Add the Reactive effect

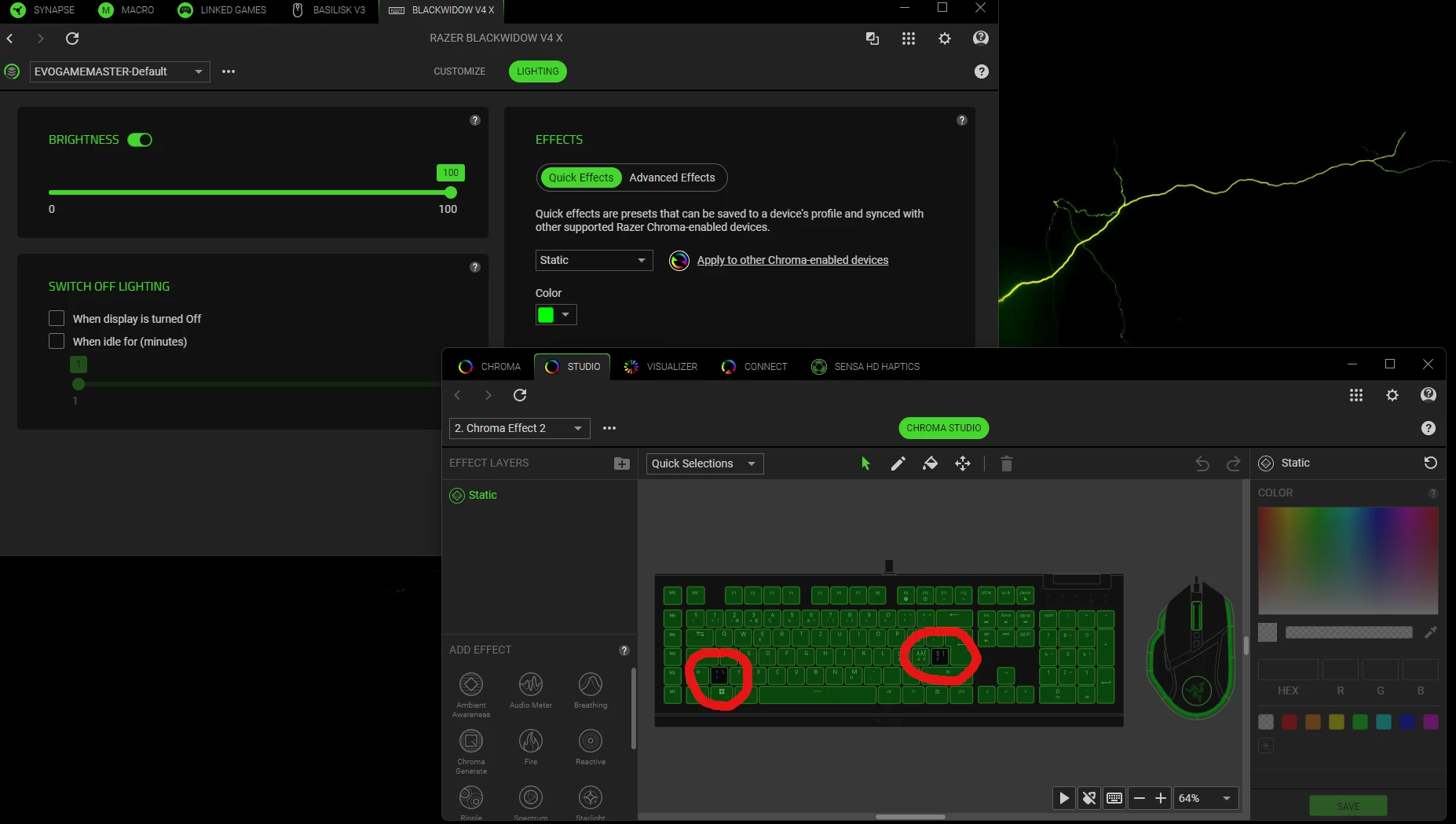click(x=591, y=746)
